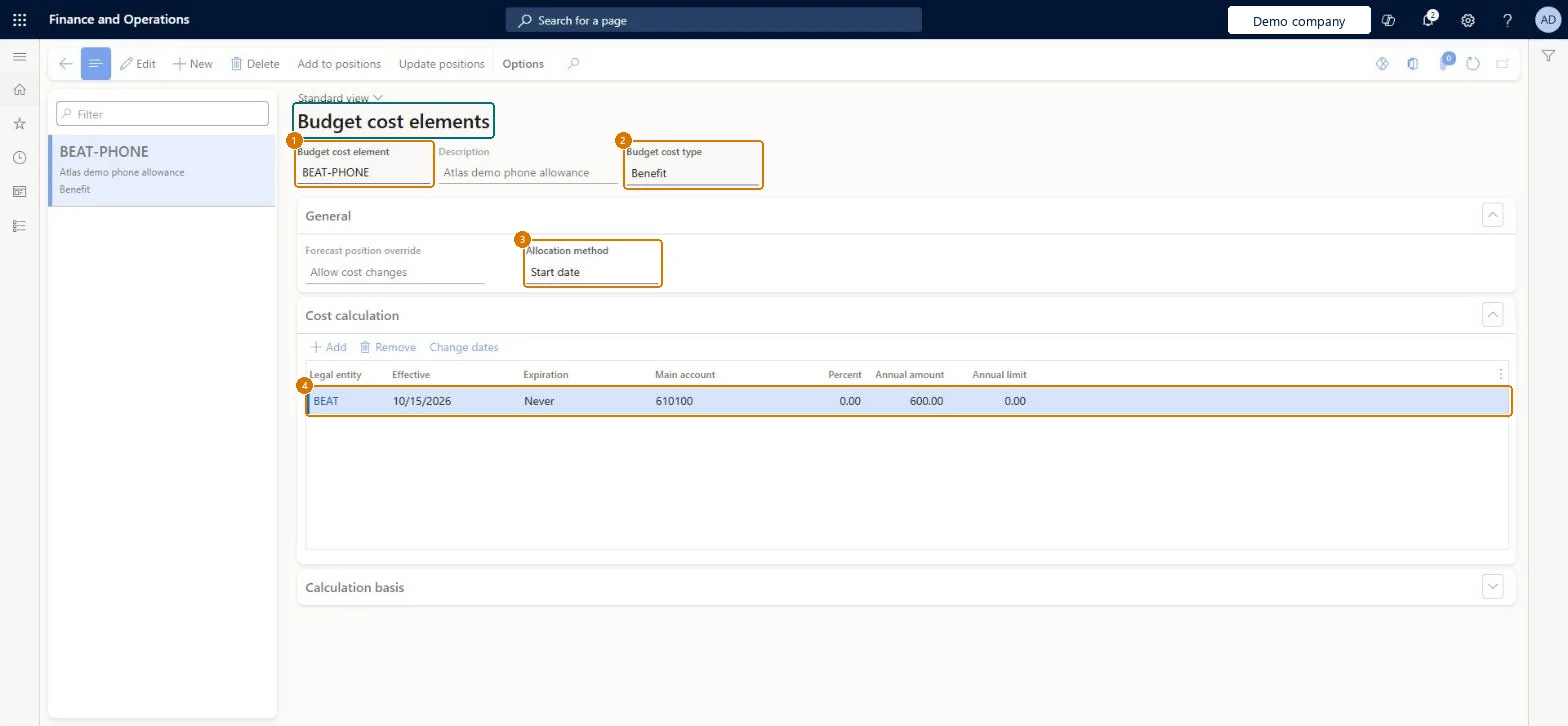Image resolution: width=1568 pixels, height=726 pixels.
Task: Open page in new window icon
Action: [1502, 64]
